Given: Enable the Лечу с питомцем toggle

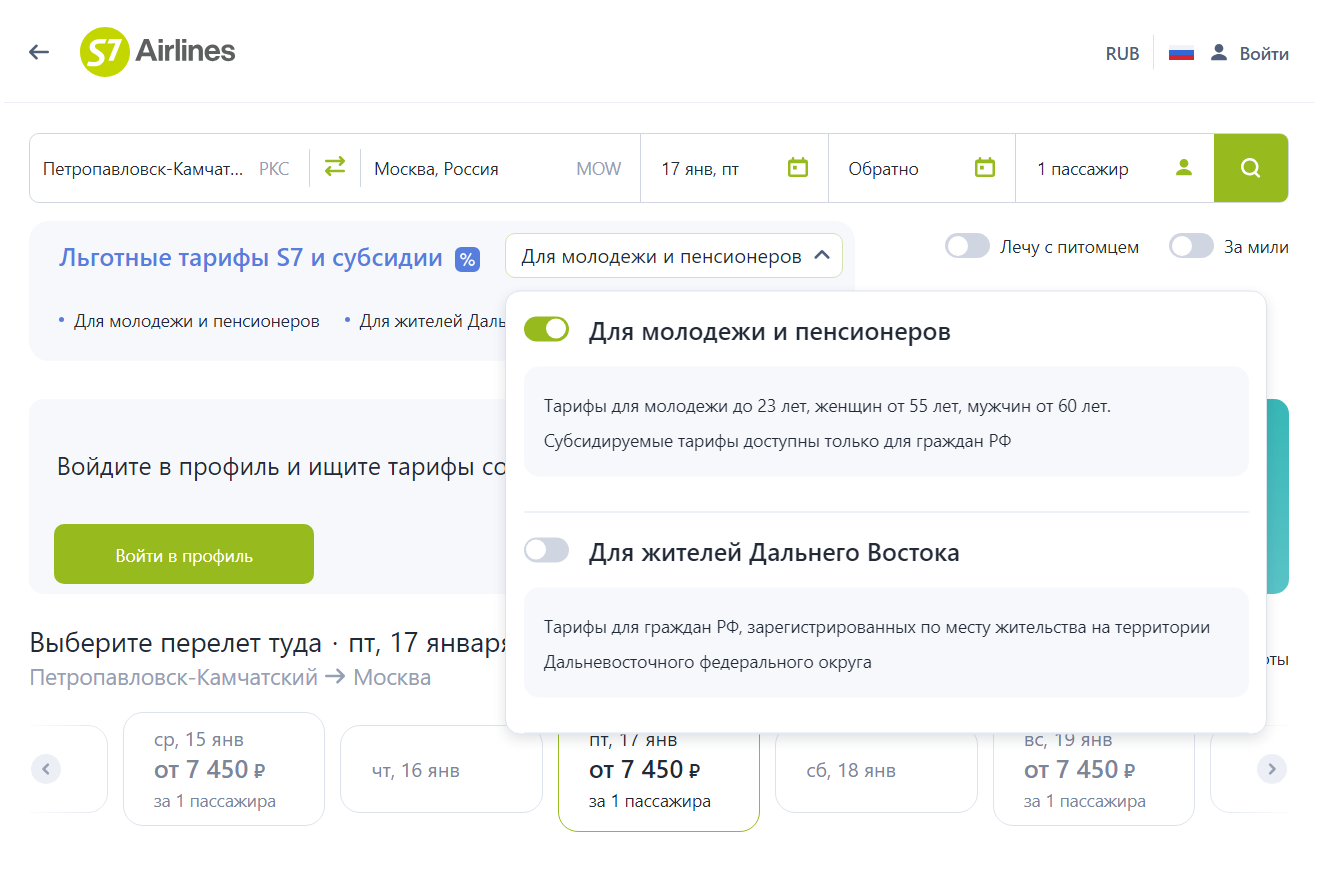Looking at the screenshot, I should click(x=967, y=246).
